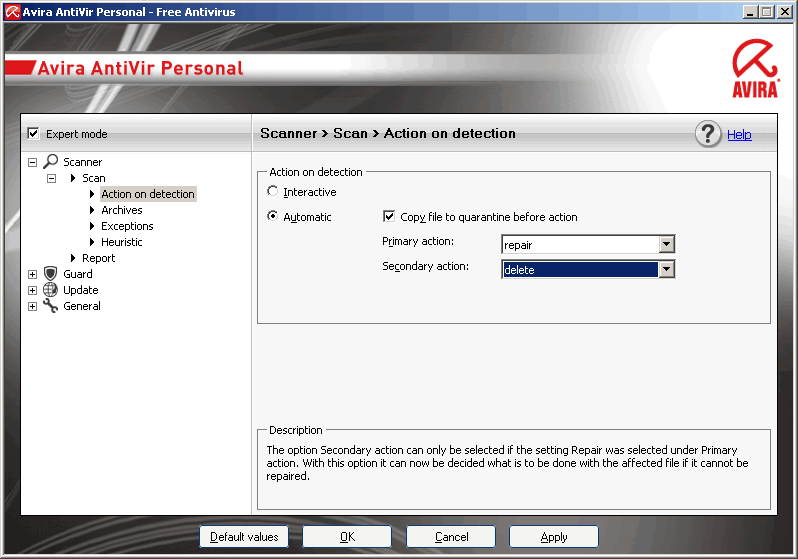Click the Apply button

point(553,537)
